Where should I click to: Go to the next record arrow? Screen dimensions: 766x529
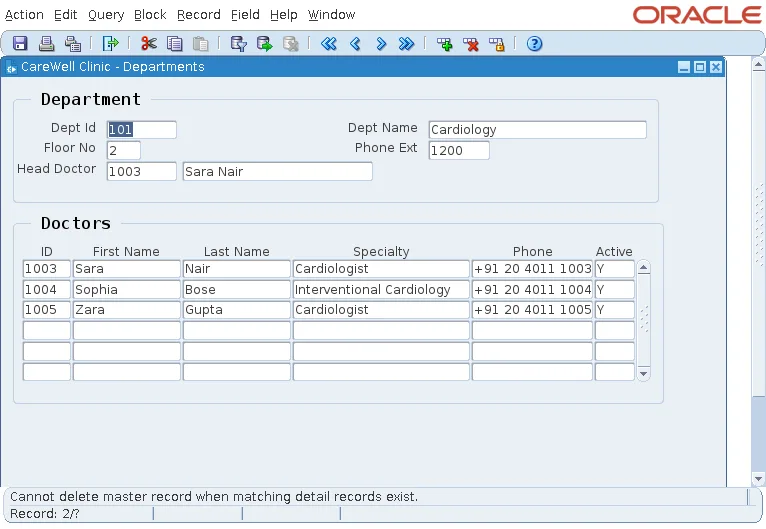tap(381, 43)
